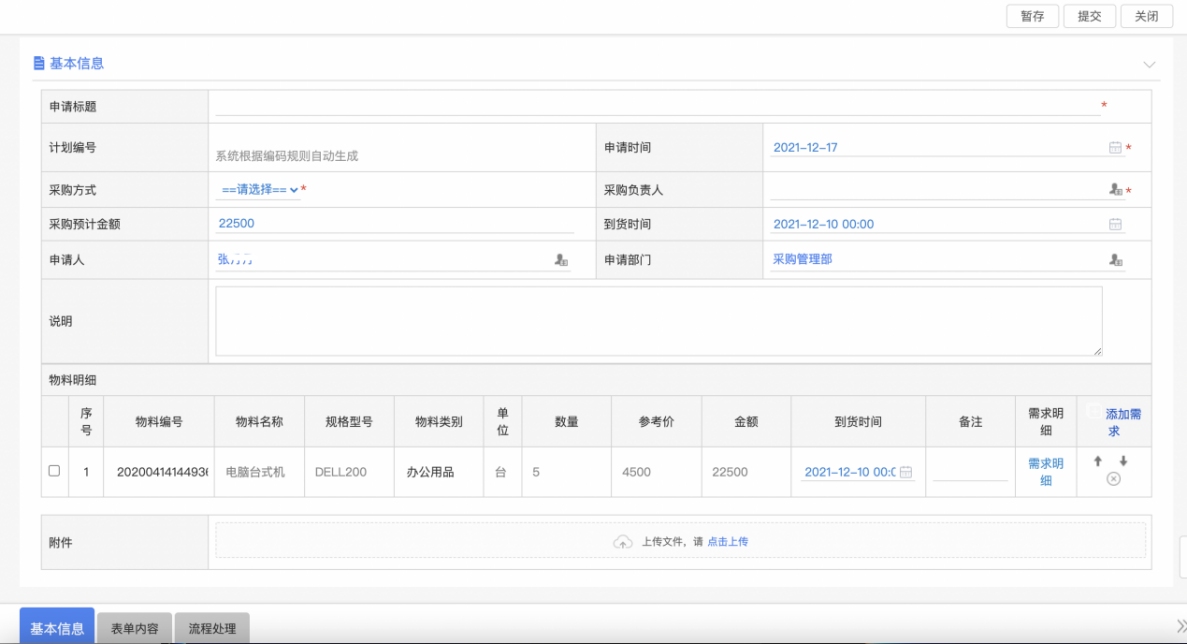Click the 规格型号 column header
The height and width of the screenshot is (644, 1187).
[349, 422]
